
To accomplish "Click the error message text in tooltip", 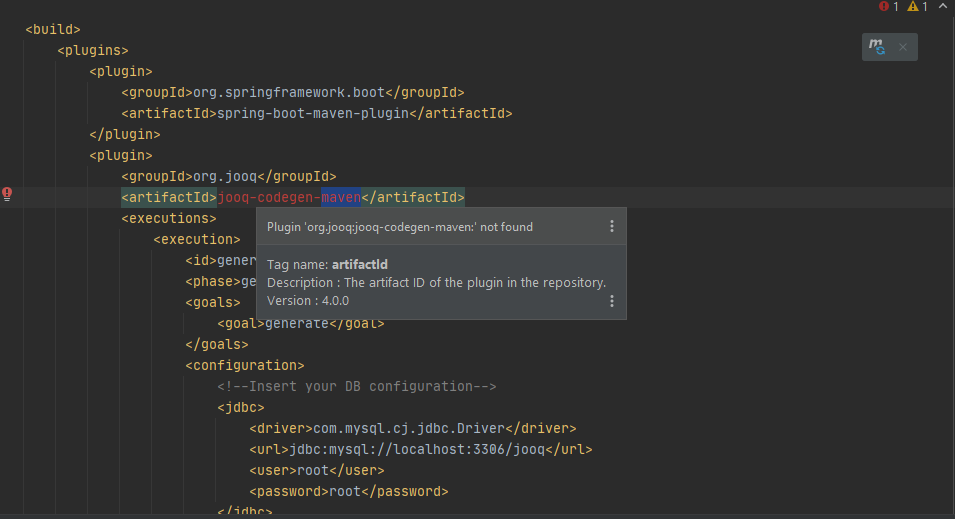I will (400, 227).
